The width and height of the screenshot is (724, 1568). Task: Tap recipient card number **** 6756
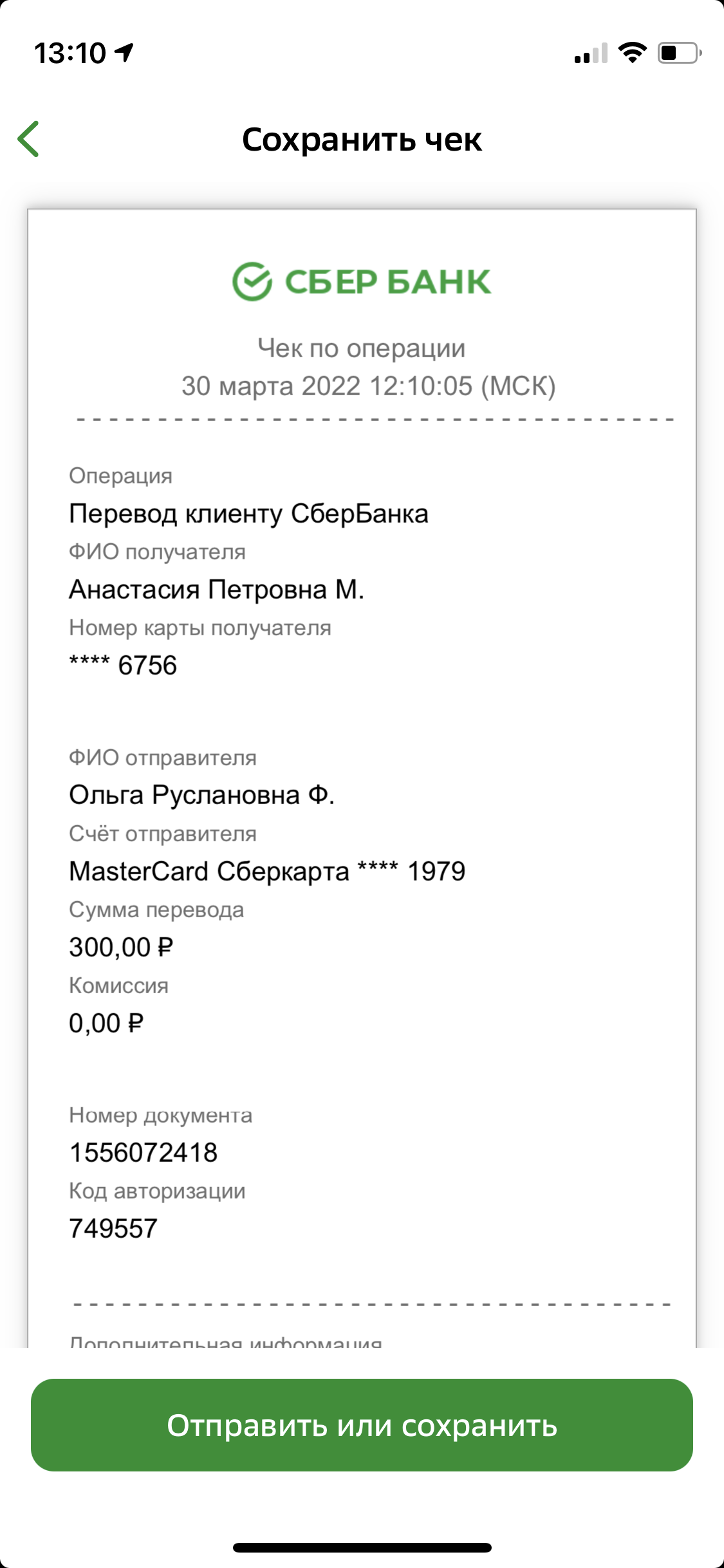point(123,666)
